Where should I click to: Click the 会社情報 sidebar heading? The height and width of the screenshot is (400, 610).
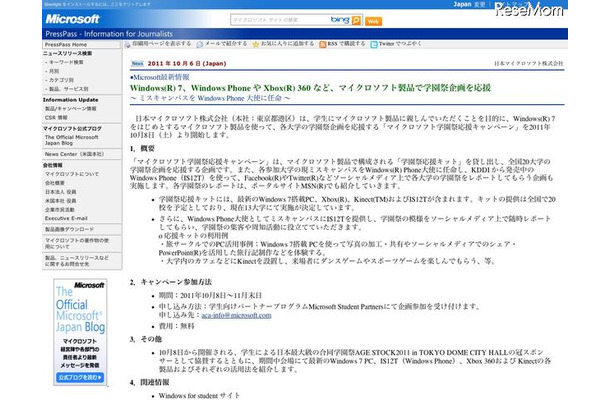53,165
